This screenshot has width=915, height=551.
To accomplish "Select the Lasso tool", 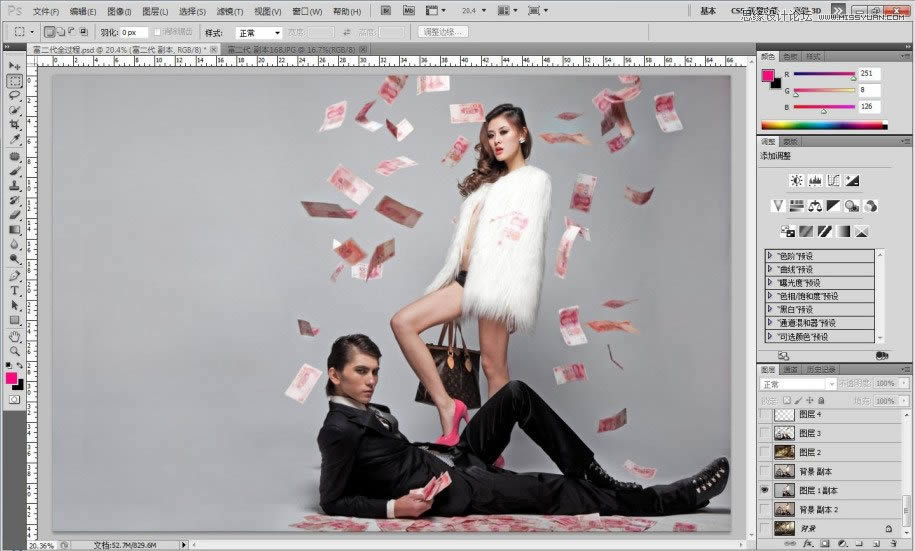I will (15, 95).
